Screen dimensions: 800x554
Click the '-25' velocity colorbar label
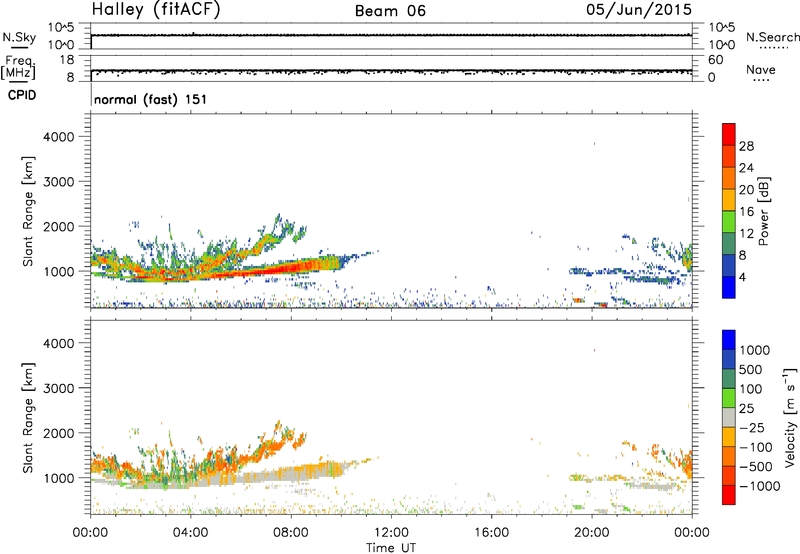pos(752,428)
